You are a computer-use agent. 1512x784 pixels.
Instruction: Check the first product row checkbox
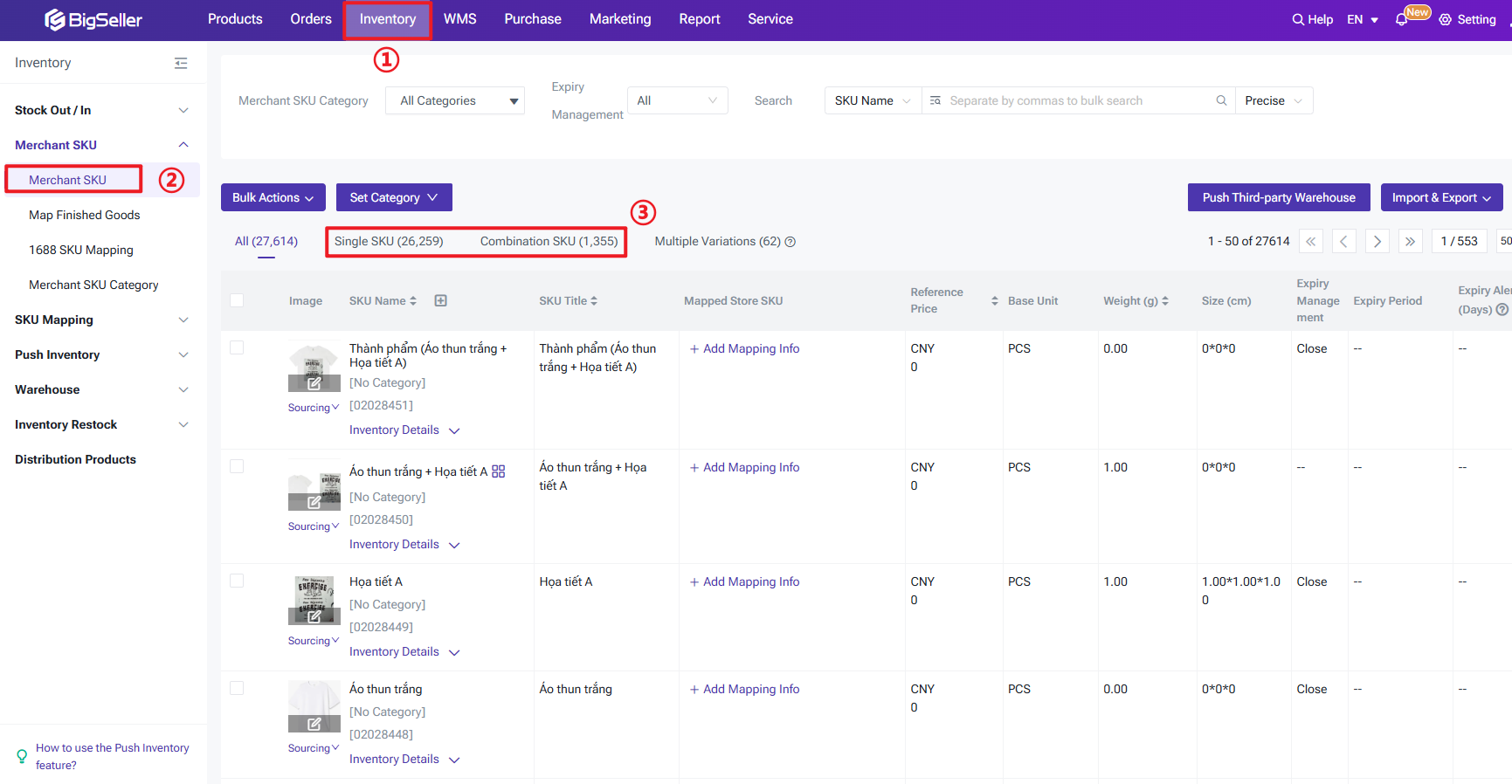237,347
